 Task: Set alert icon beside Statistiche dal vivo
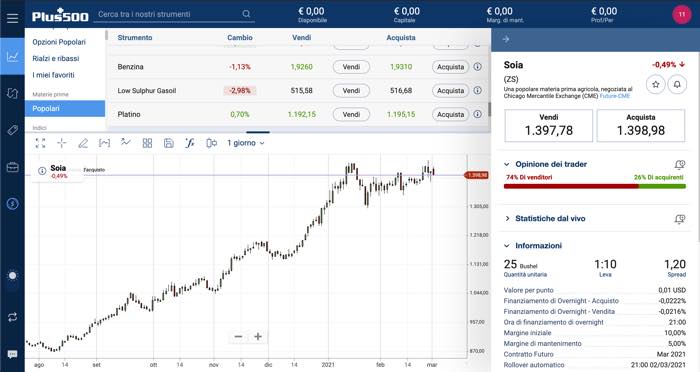(680, 219)
